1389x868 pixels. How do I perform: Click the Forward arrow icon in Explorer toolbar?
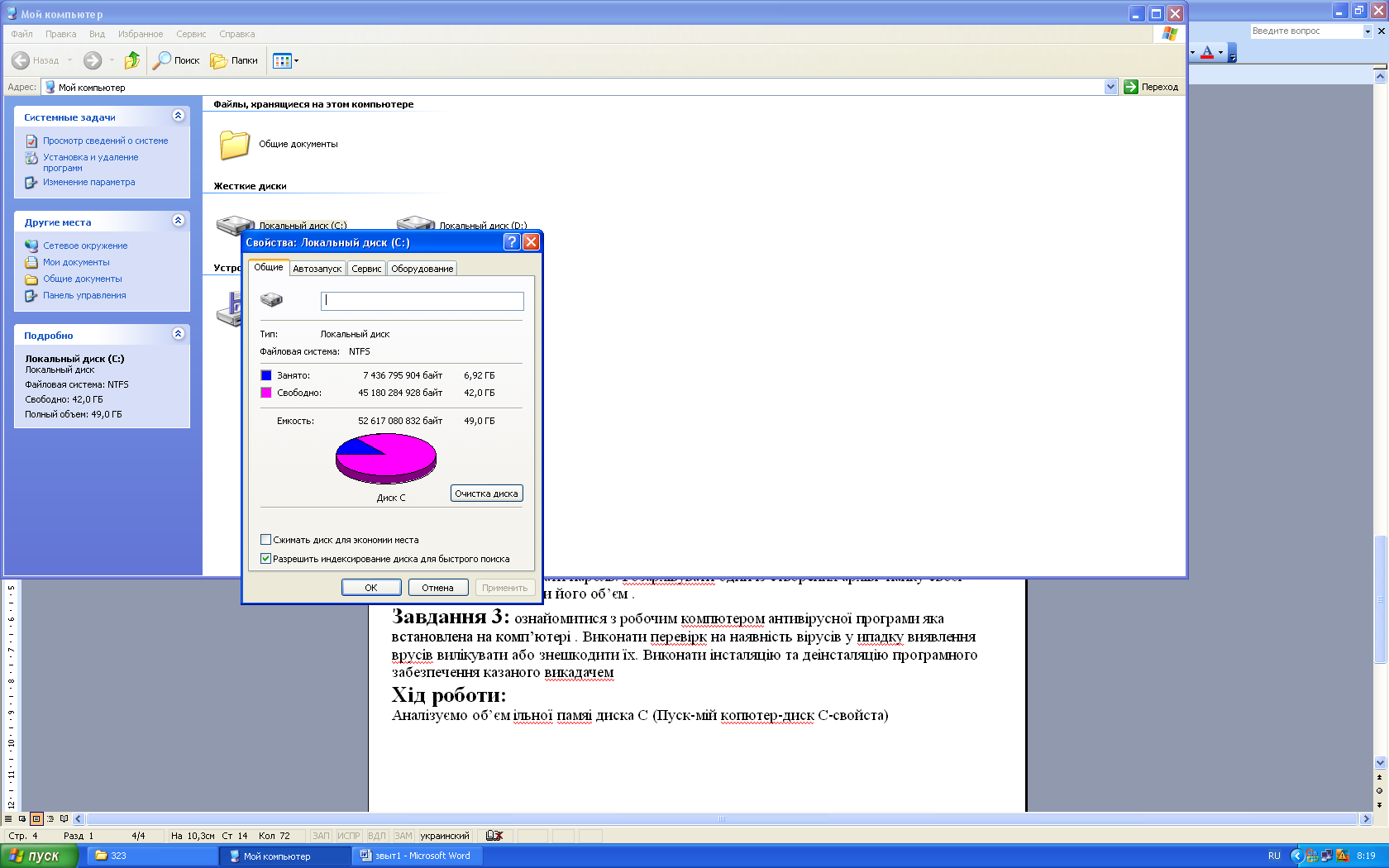pos(93,60)
